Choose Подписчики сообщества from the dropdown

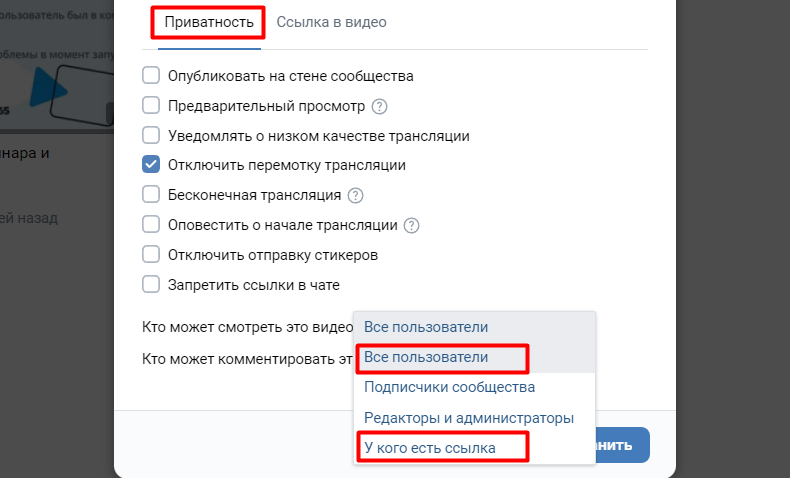(449, 387)
